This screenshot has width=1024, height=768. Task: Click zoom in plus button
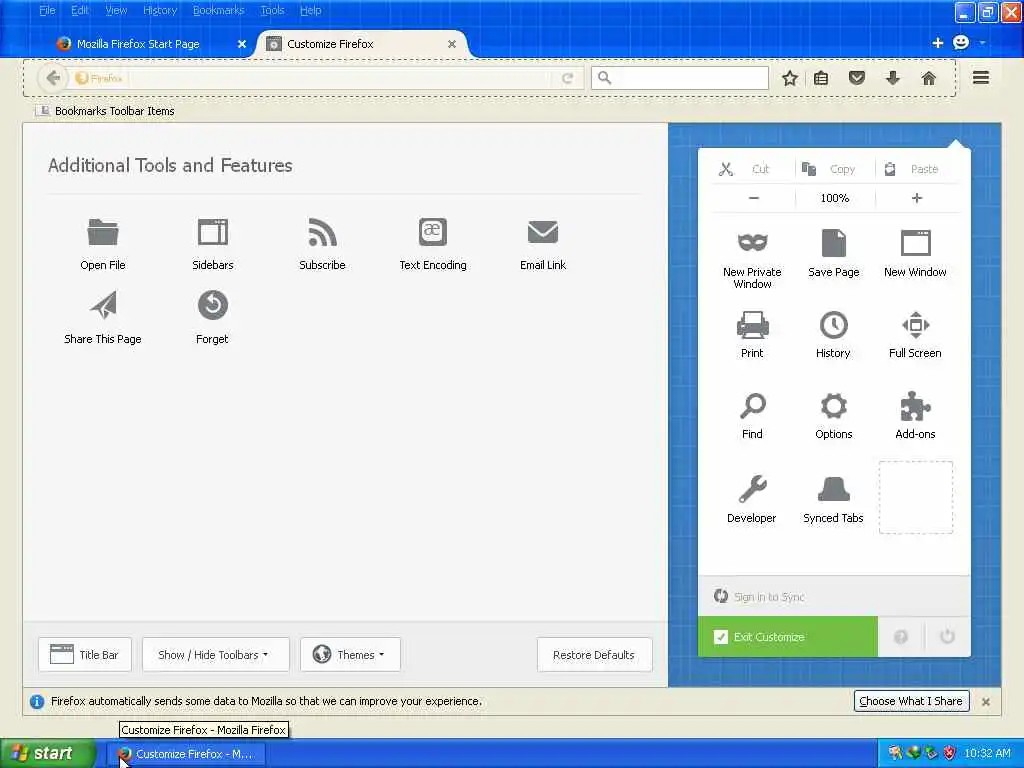pyautogui.click(x=917, y=198)
